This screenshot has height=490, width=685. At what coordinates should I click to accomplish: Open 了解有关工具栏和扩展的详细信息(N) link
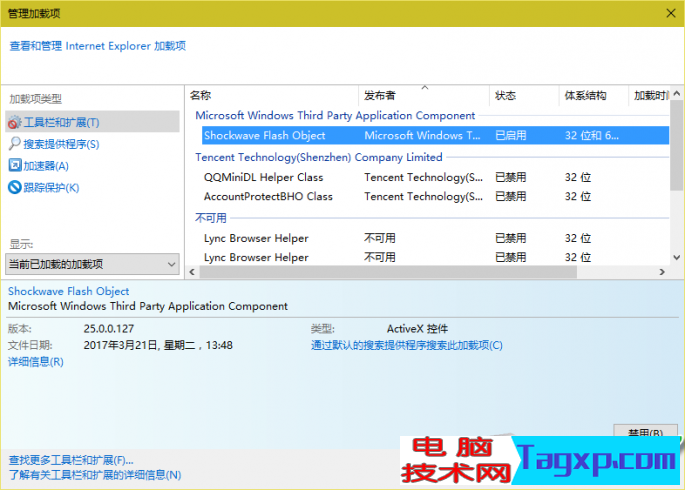point(95,475)
